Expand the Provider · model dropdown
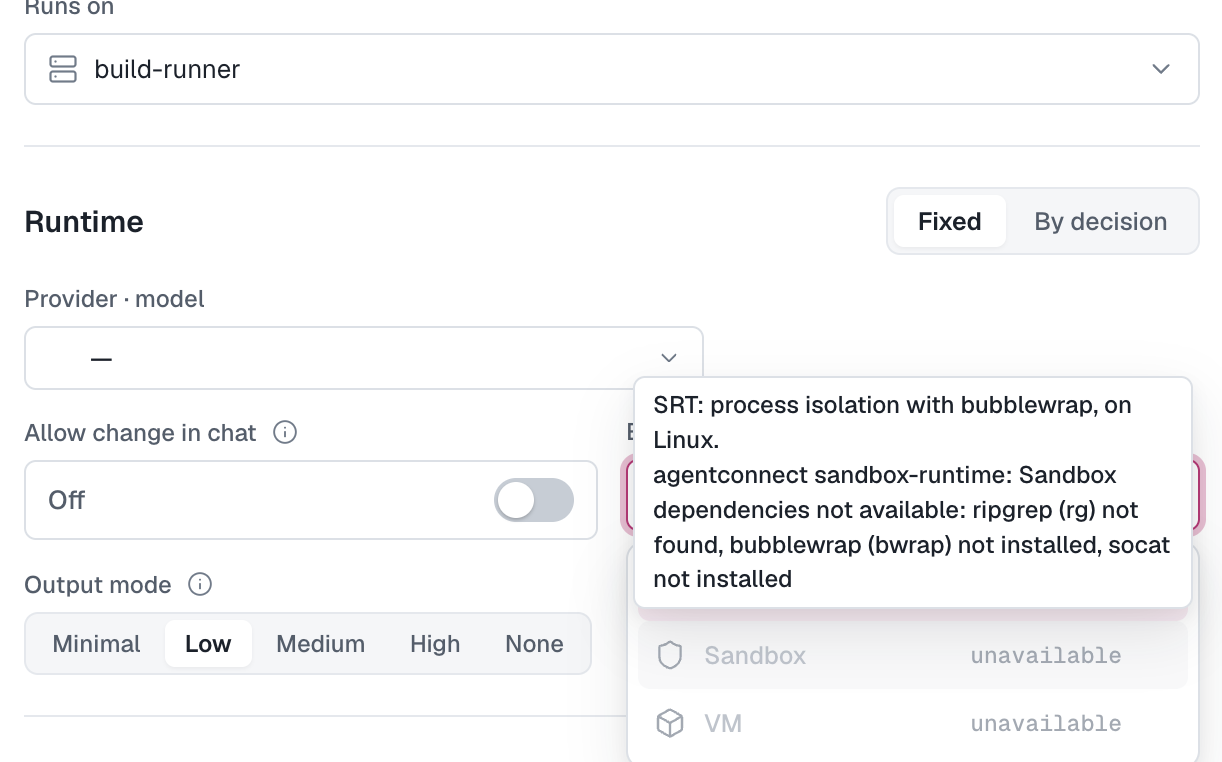 [x=364, y=358]
